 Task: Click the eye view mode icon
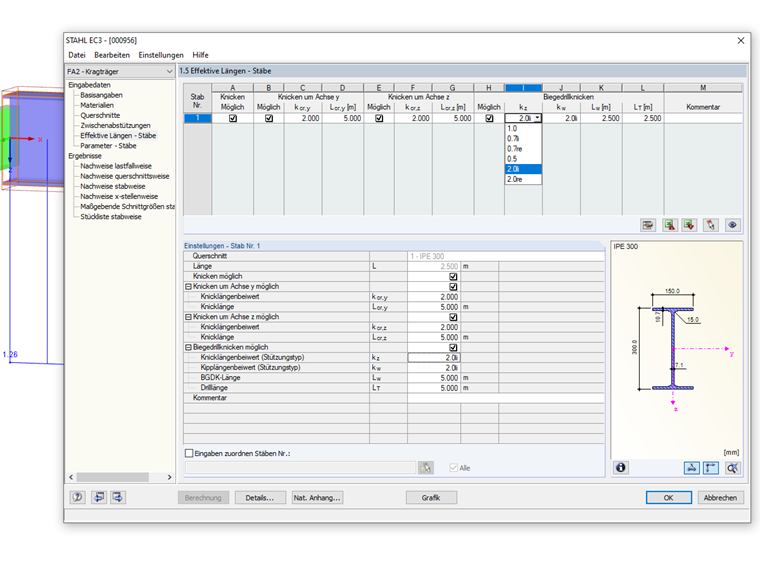pos(733,226)
